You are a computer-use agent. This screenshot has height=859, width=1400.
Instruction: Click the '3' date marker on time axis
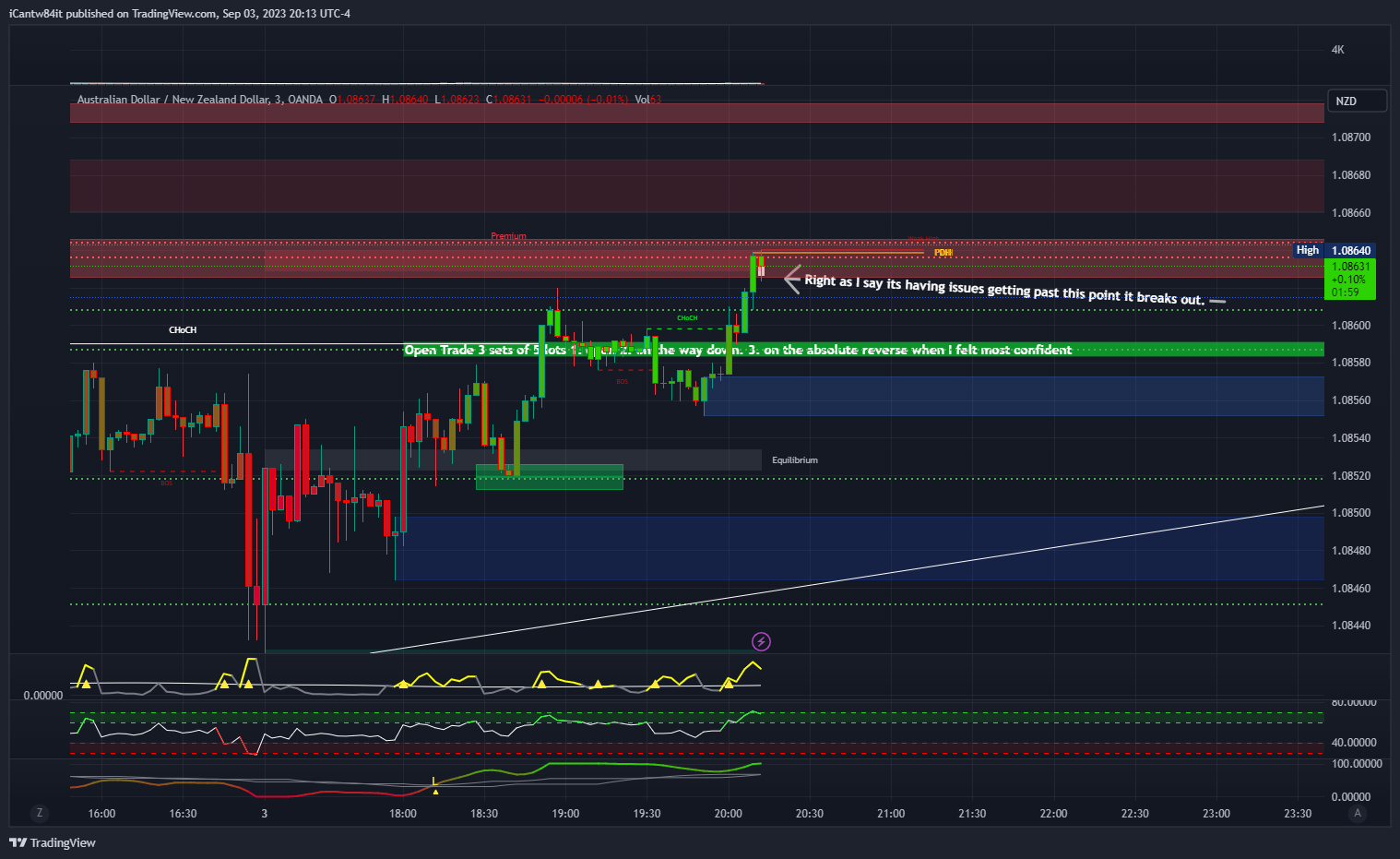click(265, 814)
